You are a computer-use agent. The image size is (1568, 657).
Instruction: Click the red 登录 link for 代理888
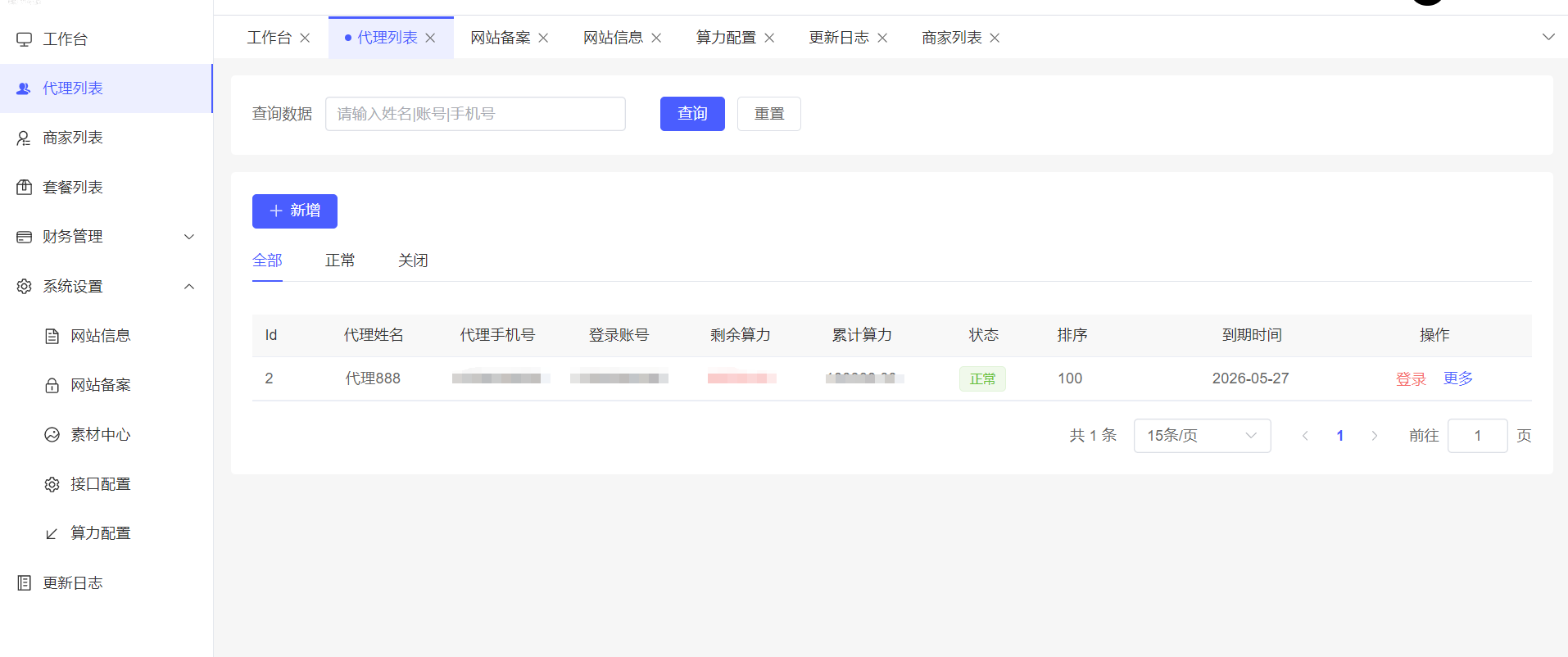tap(1411, 379)
